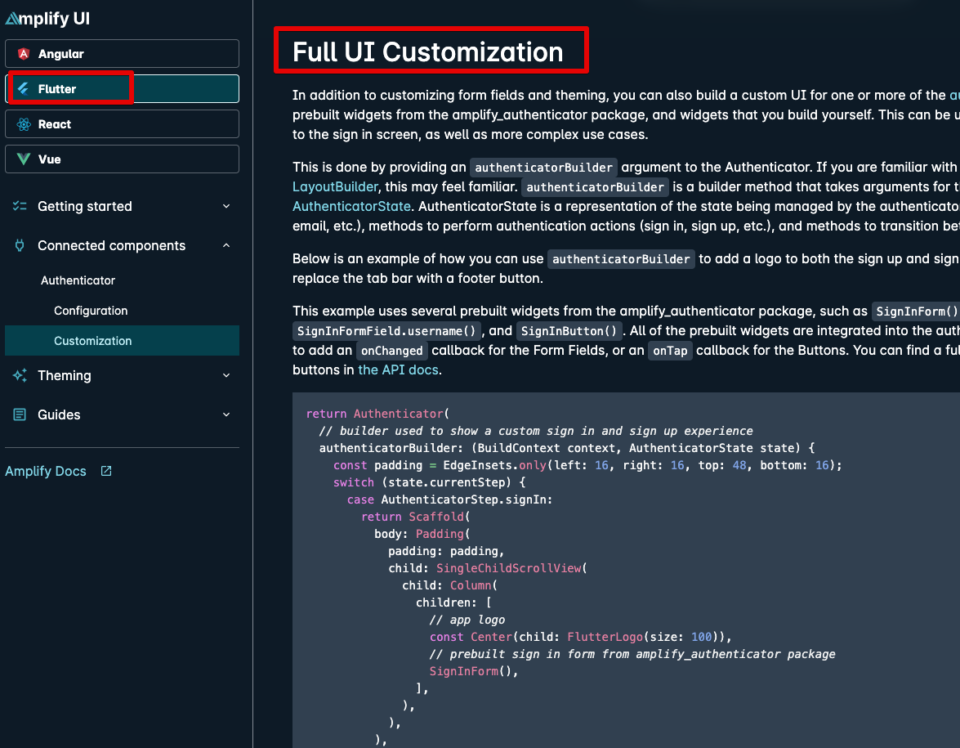Click the Vue logo icon
This screenshot has width=960, height=748.
point(23,158)
